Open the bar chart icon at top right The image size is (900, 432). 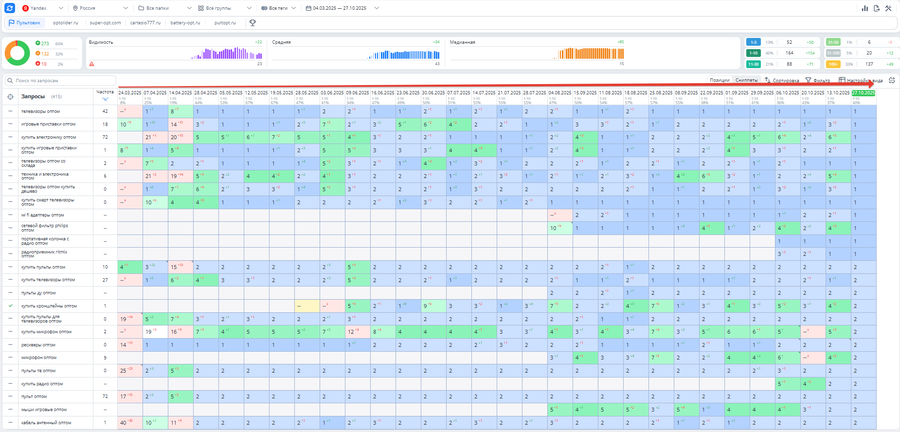tap(865, 7)
